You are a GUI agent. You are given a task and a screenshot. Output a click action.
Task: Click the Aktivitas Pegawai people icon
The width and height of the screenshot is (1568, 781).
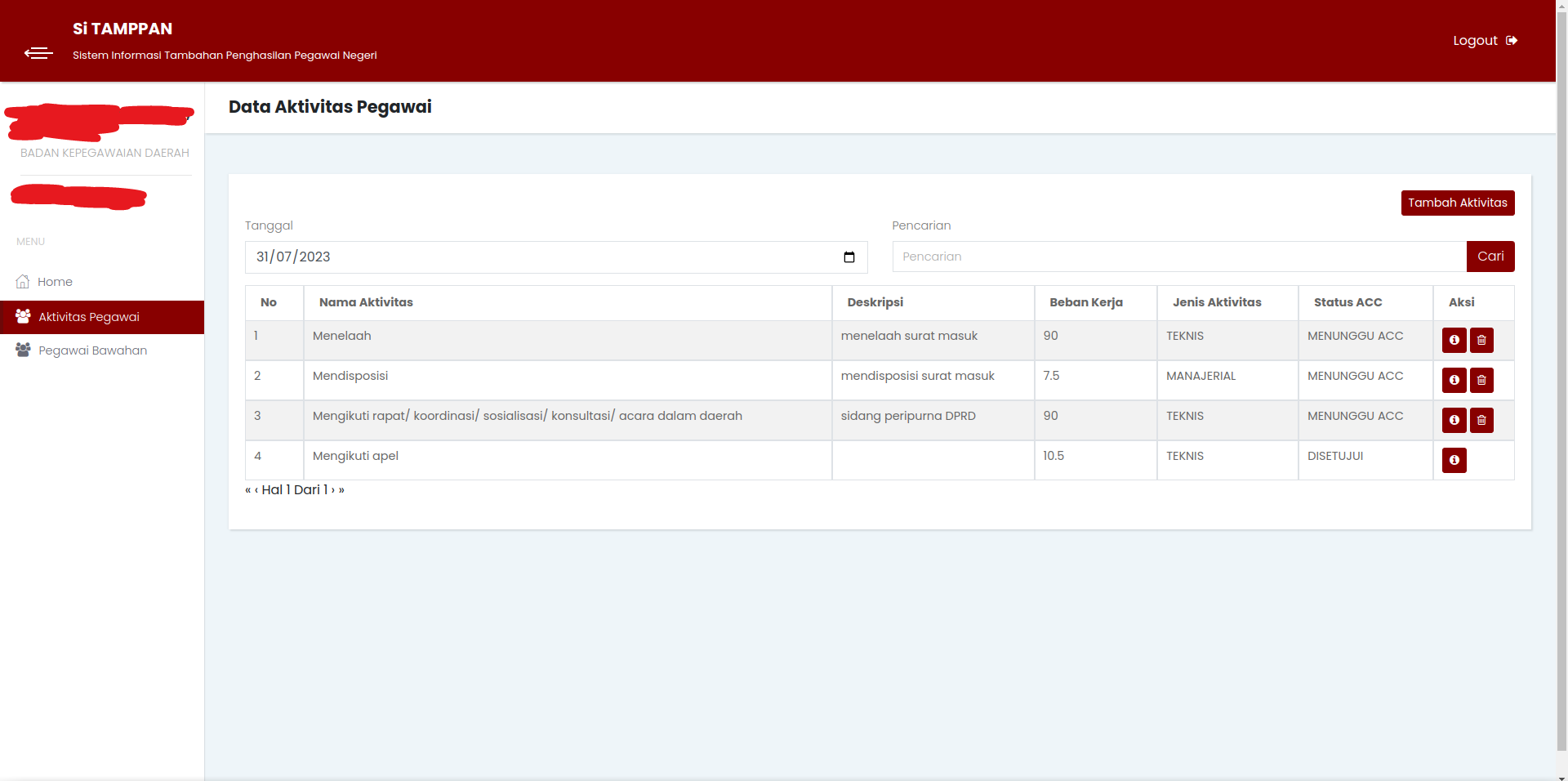pos(23,316)
